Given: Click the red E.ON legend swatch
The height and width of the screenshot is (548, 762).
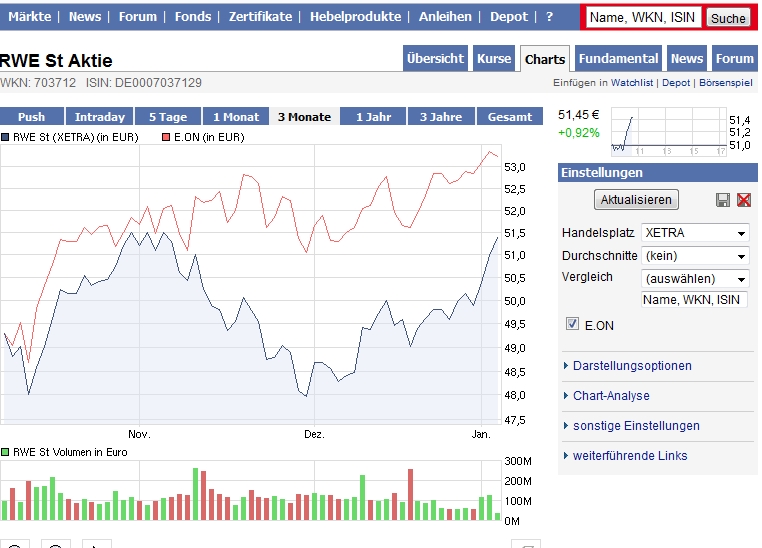Looking at the screenshot, I should (166, 137).
